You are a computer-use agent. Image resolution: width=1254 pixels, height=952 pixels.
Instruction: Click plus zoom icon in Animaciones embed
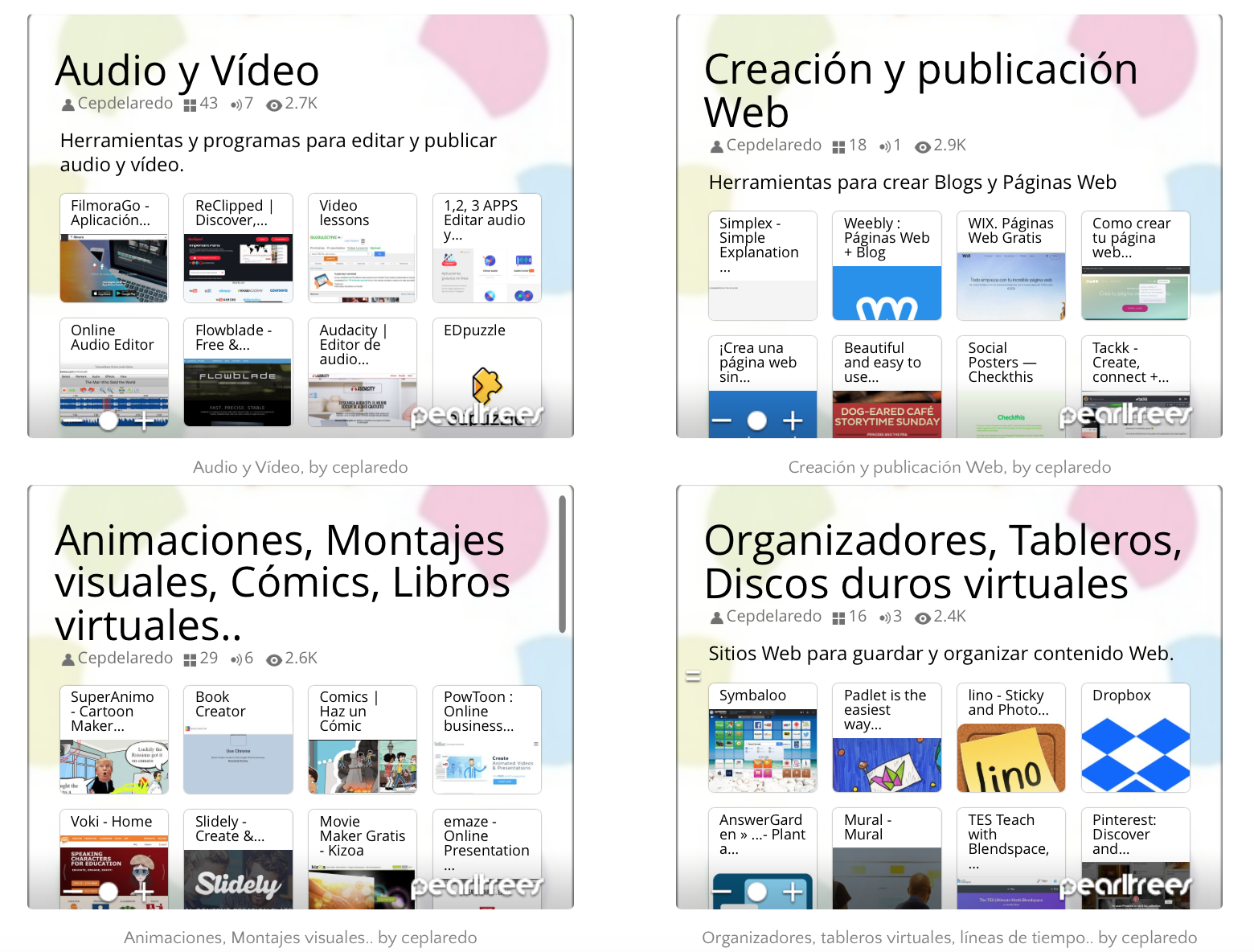coord(144,891)
